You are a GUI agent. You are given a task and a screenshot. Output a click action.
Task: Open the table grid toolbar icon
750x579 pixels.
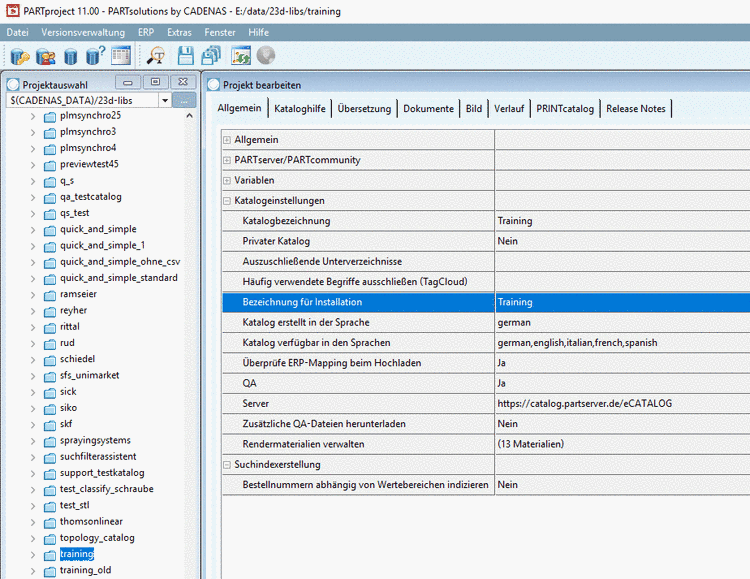pos(121,56)
